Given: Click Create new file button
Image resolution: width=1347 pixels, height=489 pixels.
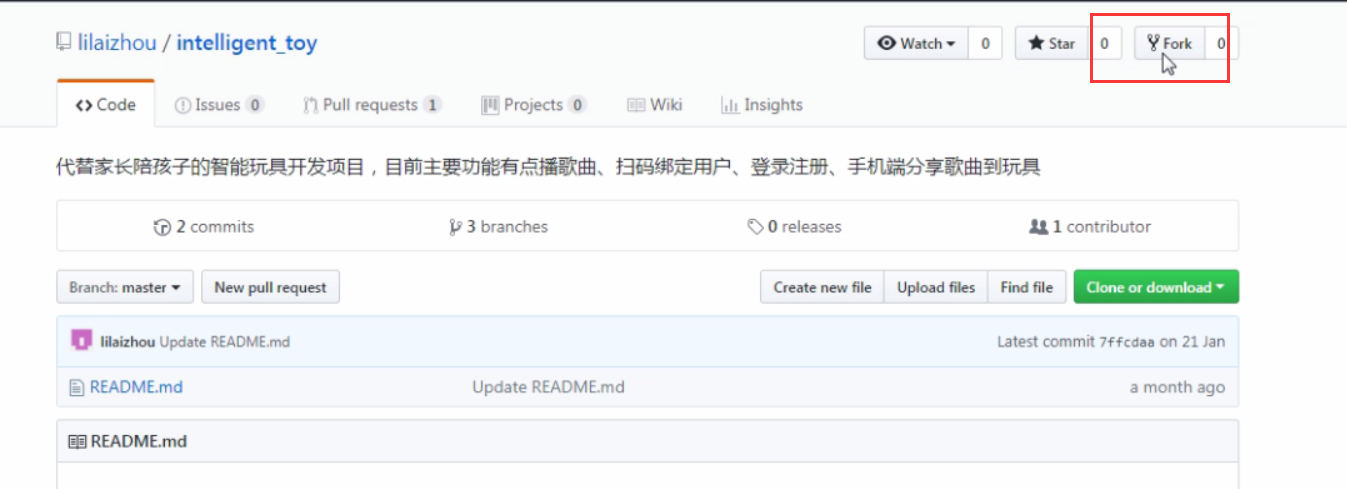Looking at the screenshot, I should pyautogui.click(x=823, y=287).
